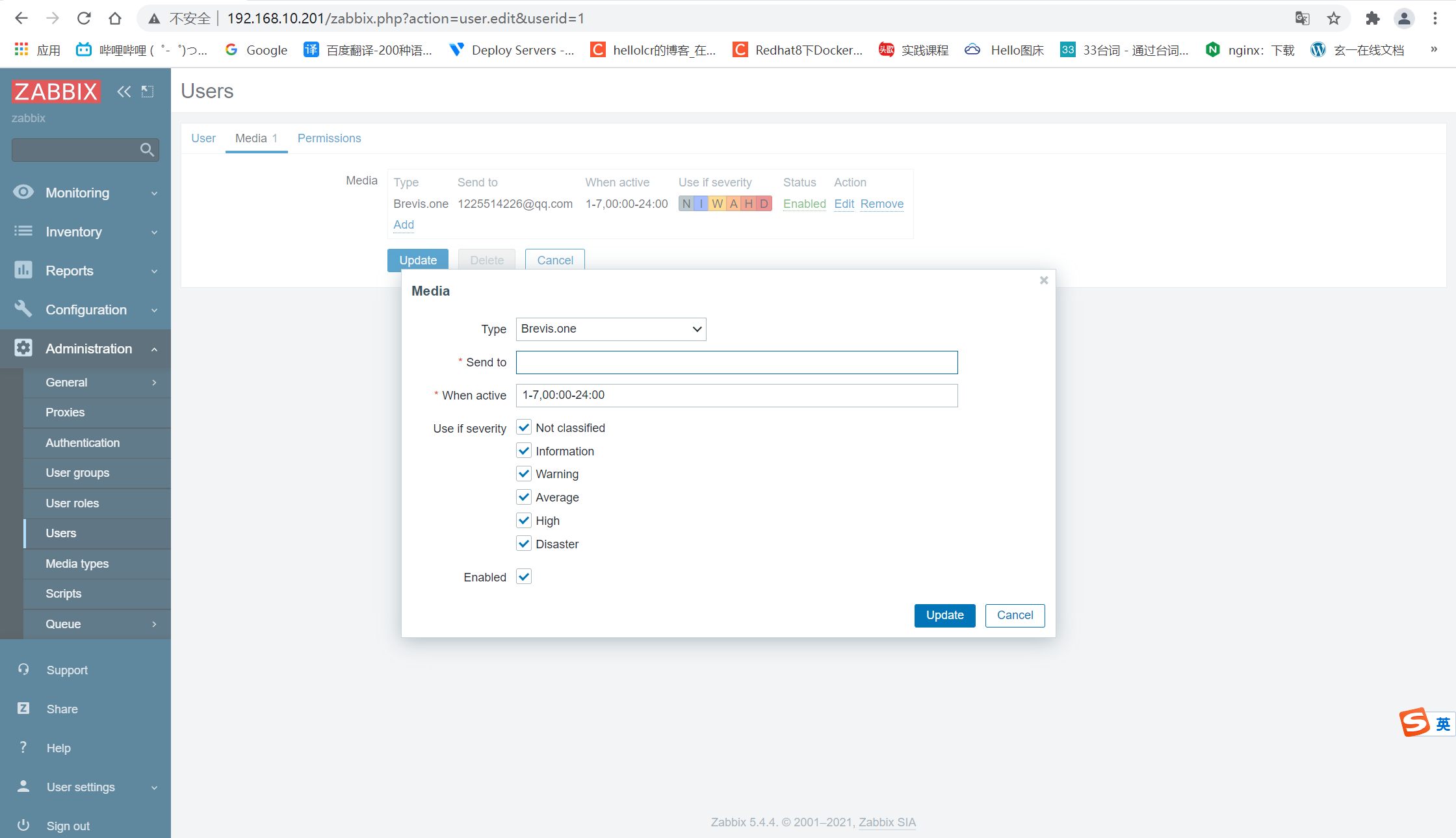Click the When active input field
This screenshot has width=1456, height=838.
tap(736, 395)
